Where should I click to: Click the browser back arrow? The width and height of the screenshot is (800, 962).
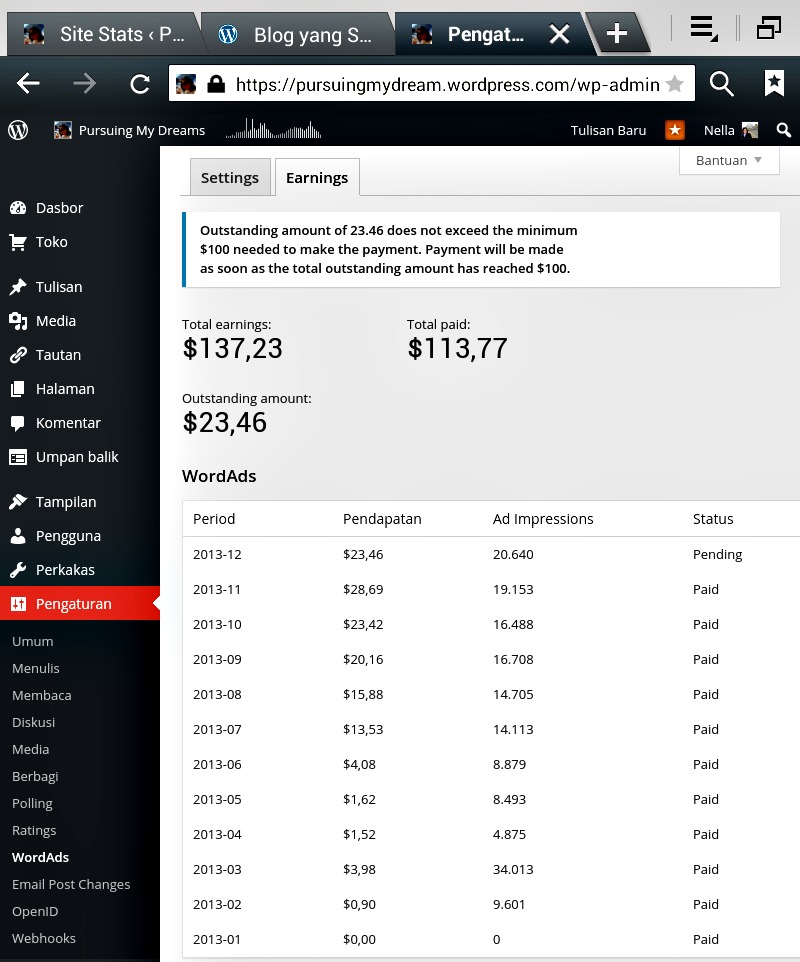pyautogui.click(x=29, y=85)
